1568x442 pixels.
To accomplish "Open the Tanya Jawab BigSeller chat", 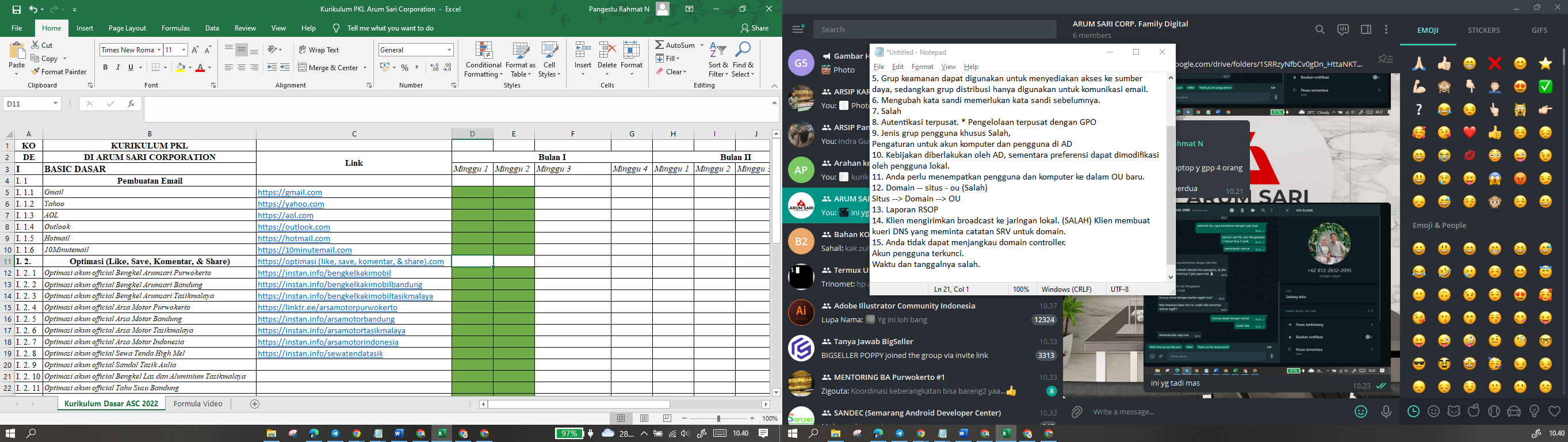I will point(923,348).
